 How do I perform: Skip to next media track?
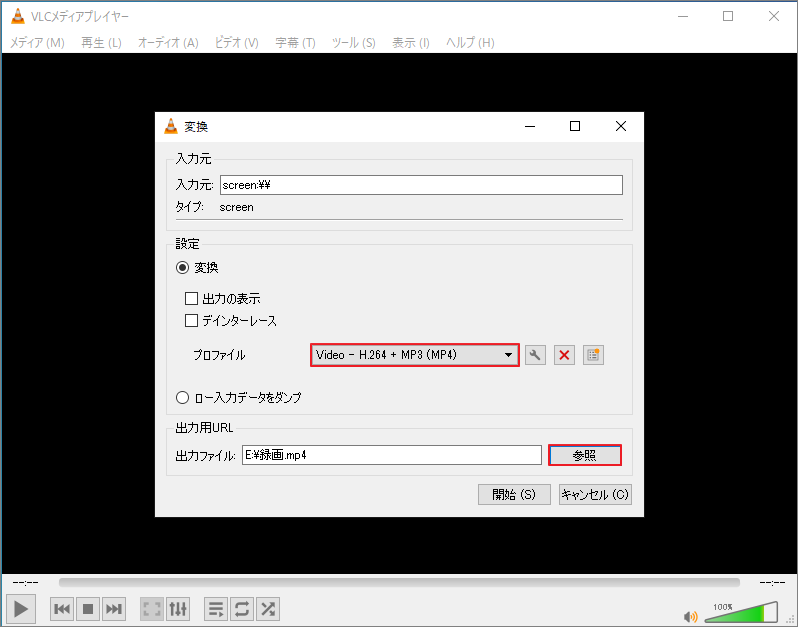coord(113,609)
